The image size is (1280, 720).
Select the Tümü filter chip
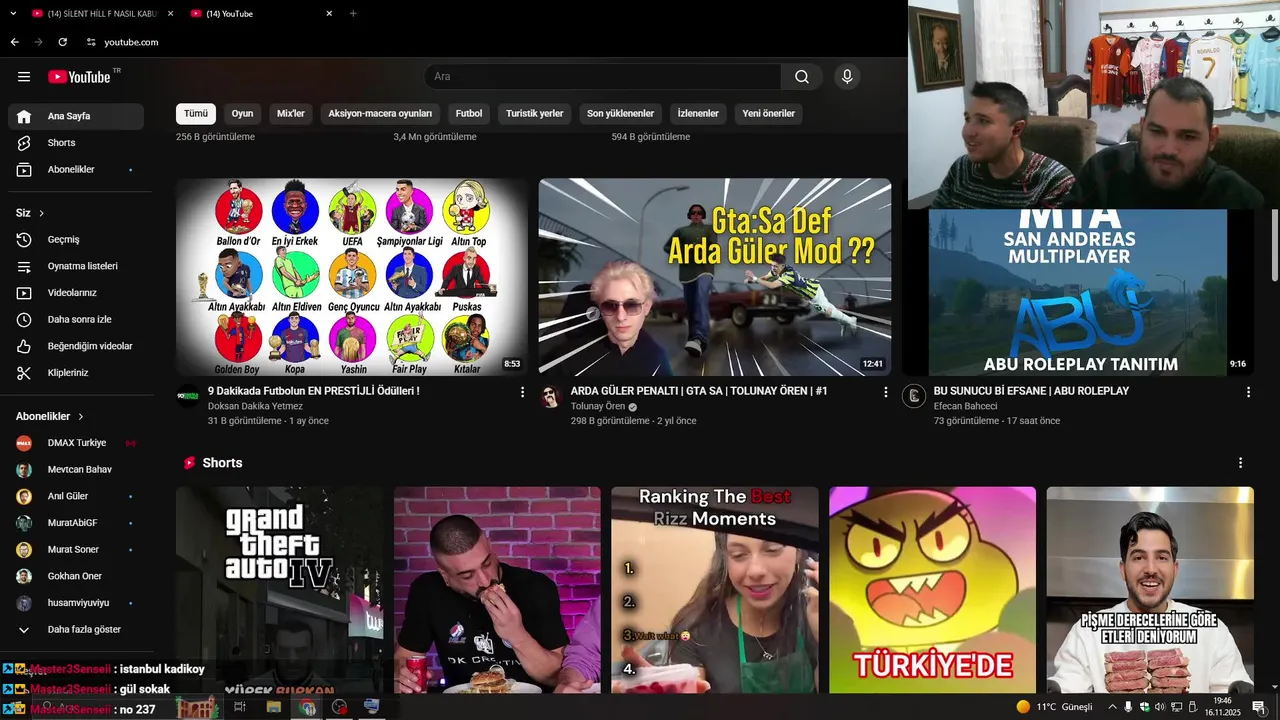click(x=196, y=114)
